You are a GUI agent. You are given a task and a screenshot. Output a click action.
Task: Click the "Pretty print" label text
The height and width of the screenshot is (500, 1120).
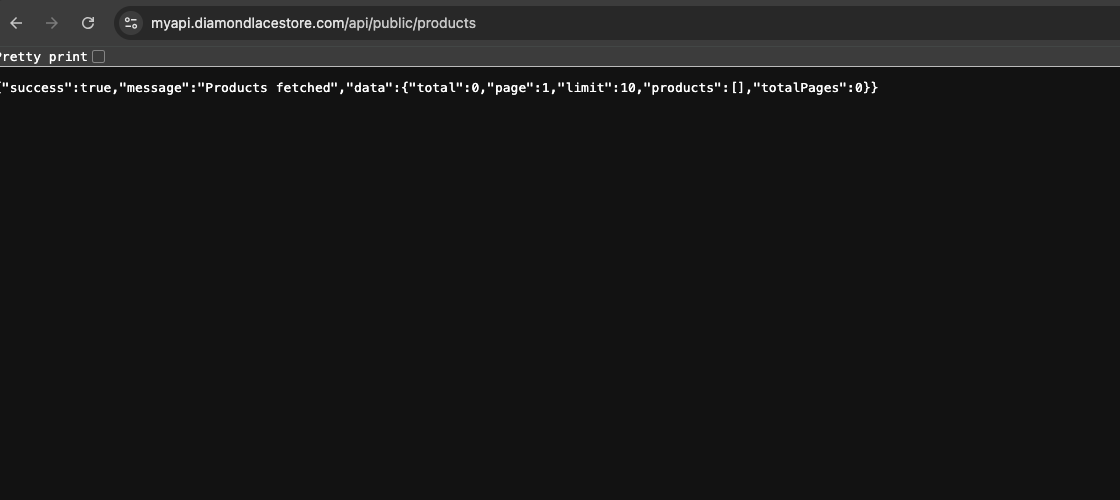click(44, 57)
